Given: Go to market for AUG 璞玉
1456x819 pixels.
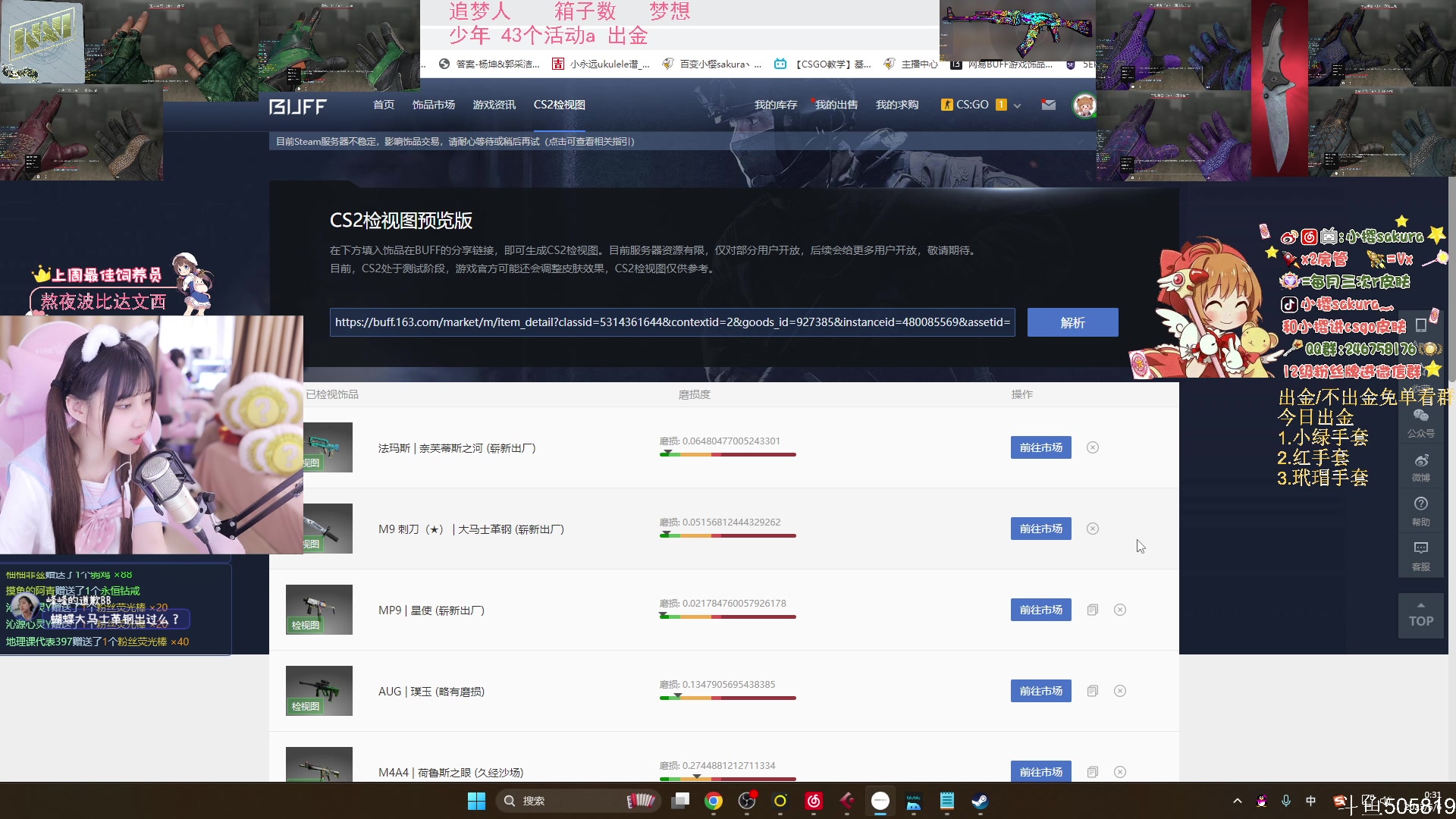Looking at the screenshot, I should click(x=1040, y=691).
